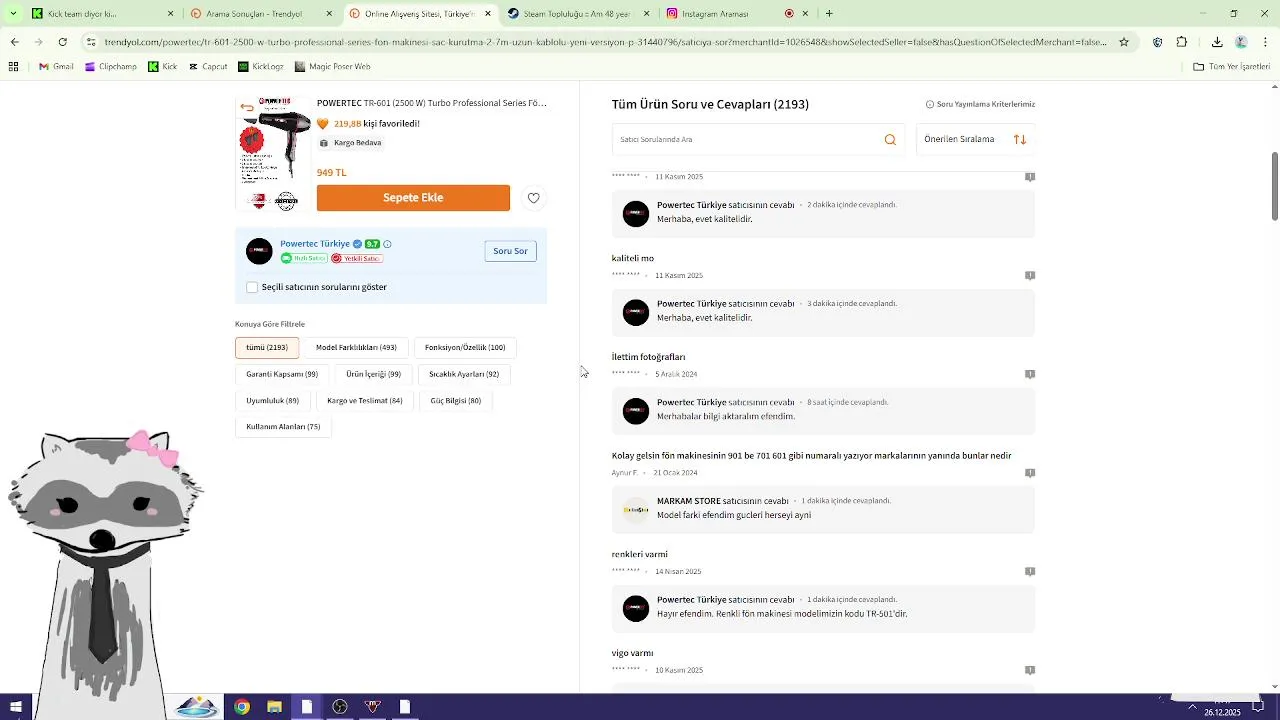Report the 'Kolay gelsin fön makinesinin' question flag

pos(1030,473)
